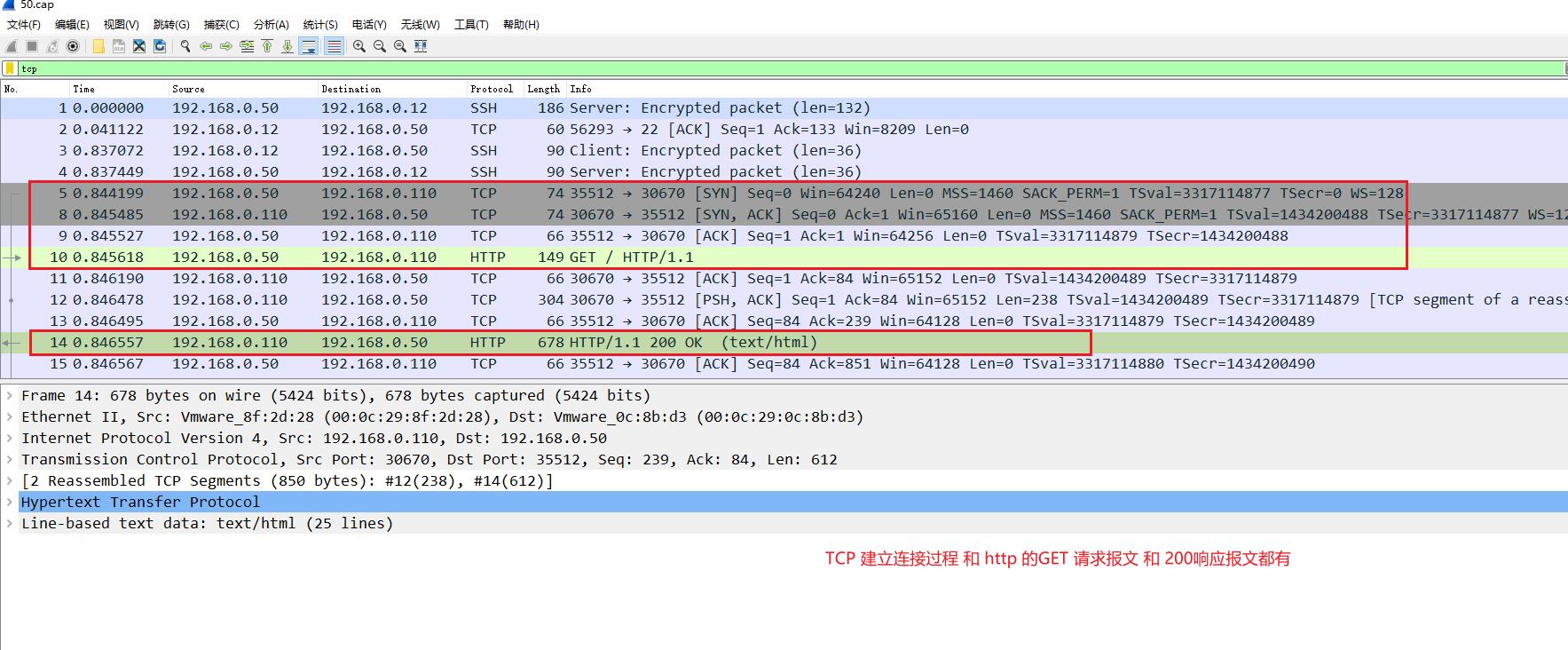
Task: Click the display filter field containing tcp
Action: (x=790, y=68)
